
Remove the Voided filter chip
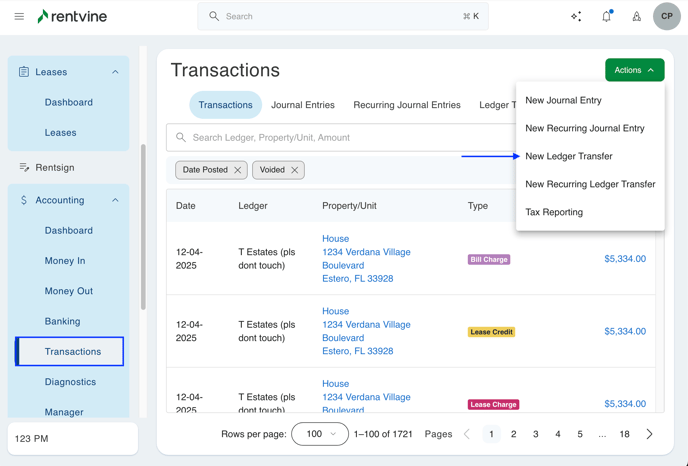tap(295, 170)
